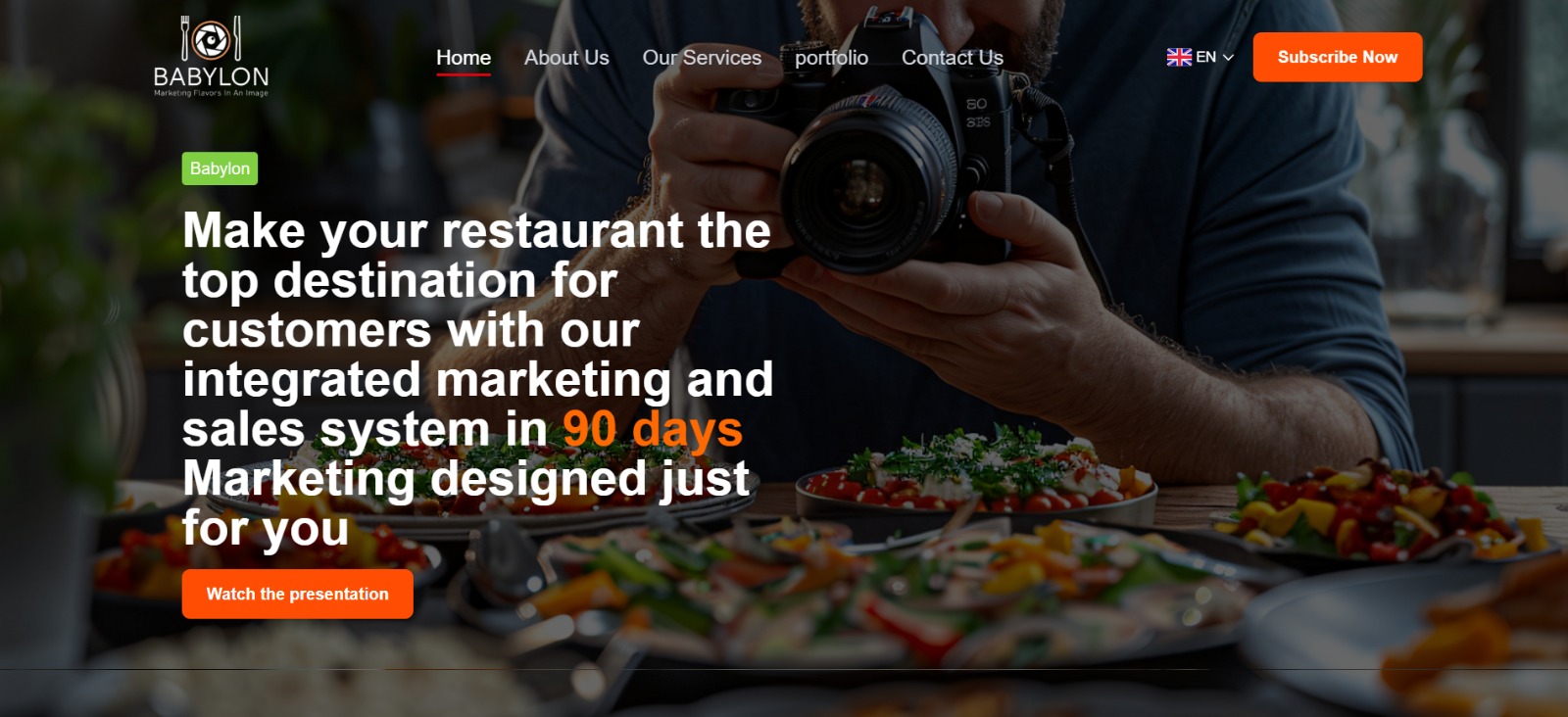Open the Our Services menu item
1568x717 pixels.
tap(702, 58)
